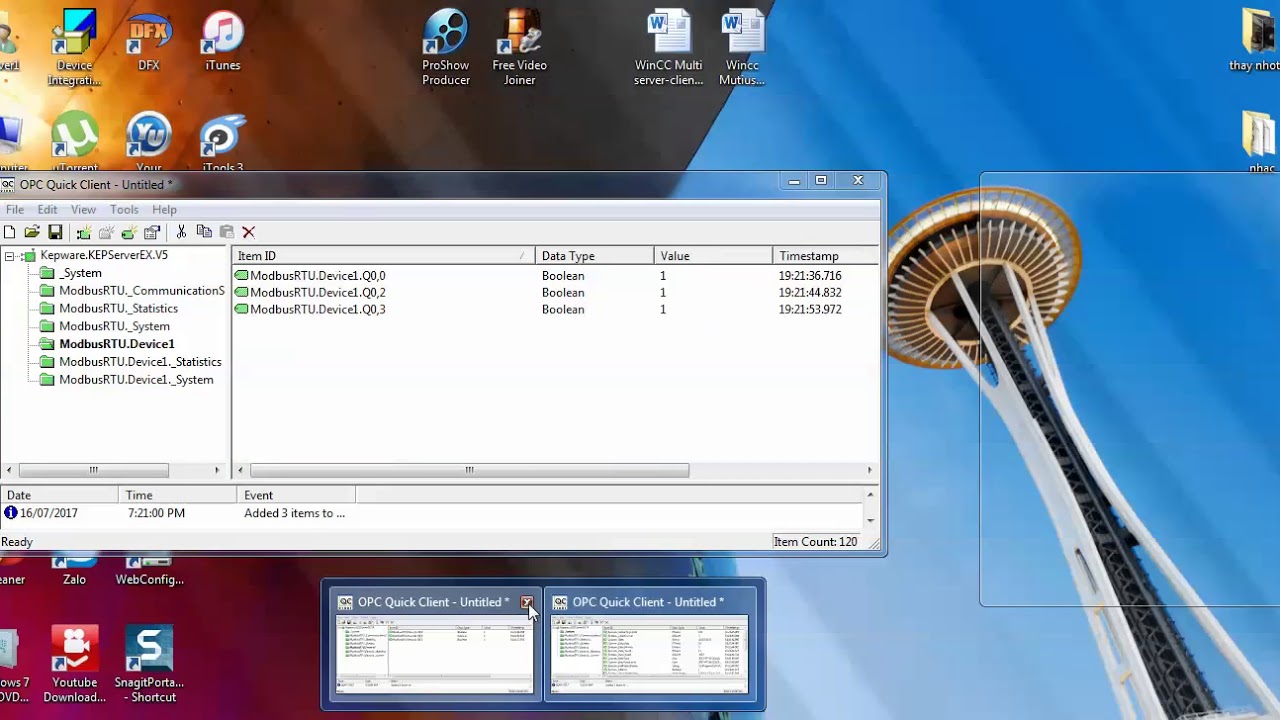The height and width of the screenshot is (720, 1280).
Task: Select the ModbusRTU.Device1 group
Action: tap(116, 344)
